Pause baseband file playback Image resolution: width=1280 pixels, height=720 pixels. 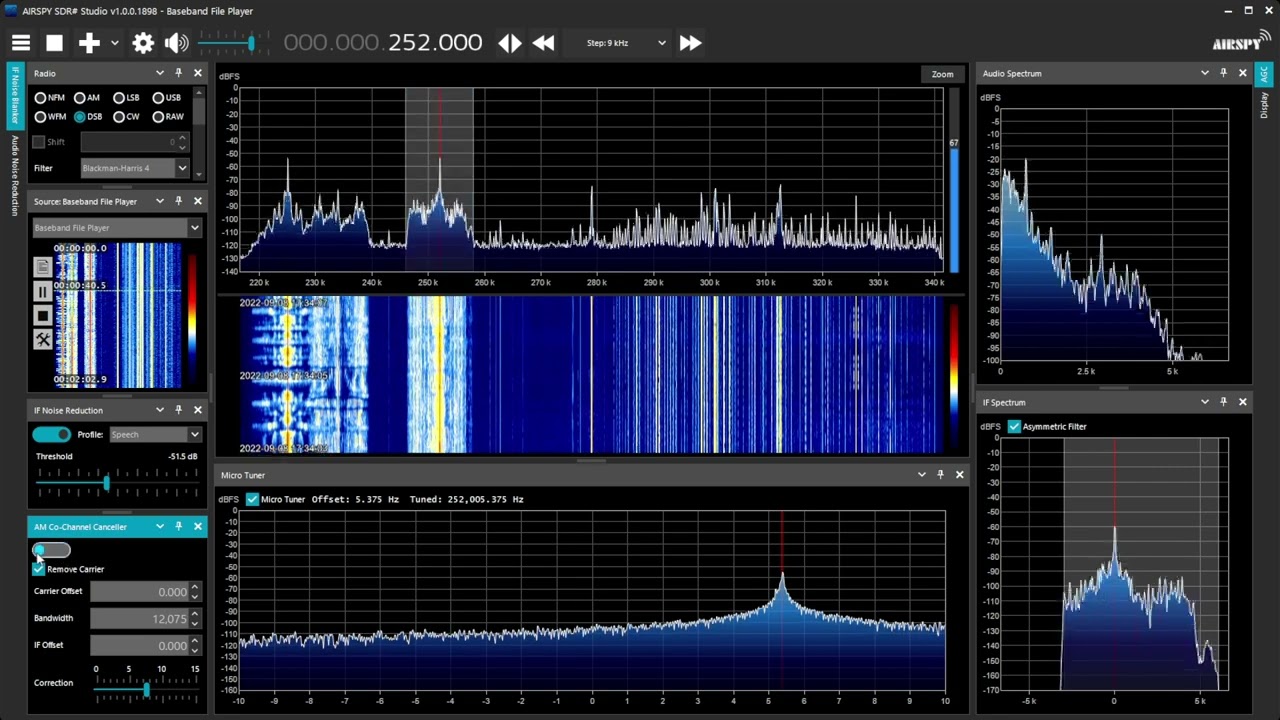[x=42, y=291]
